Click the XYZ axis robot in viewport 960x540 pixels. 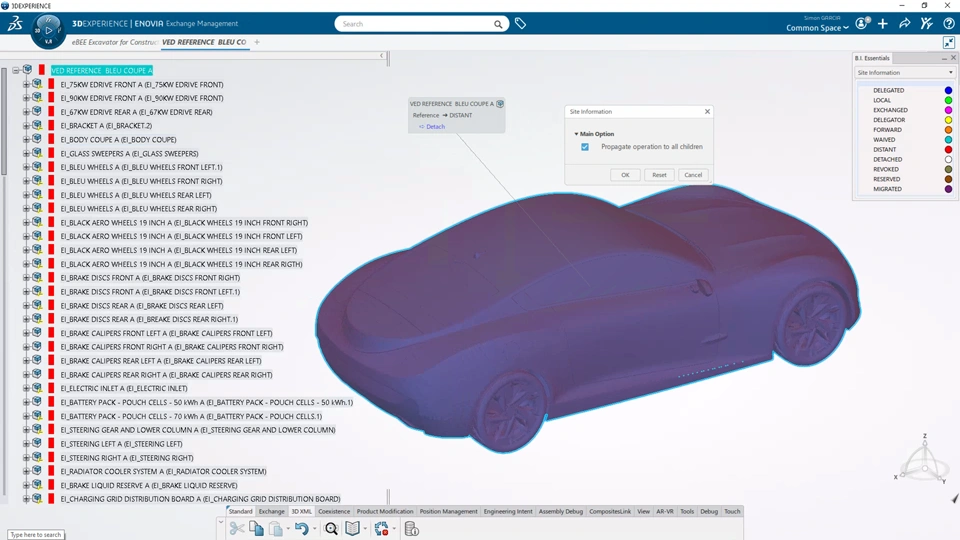[924, 461]
